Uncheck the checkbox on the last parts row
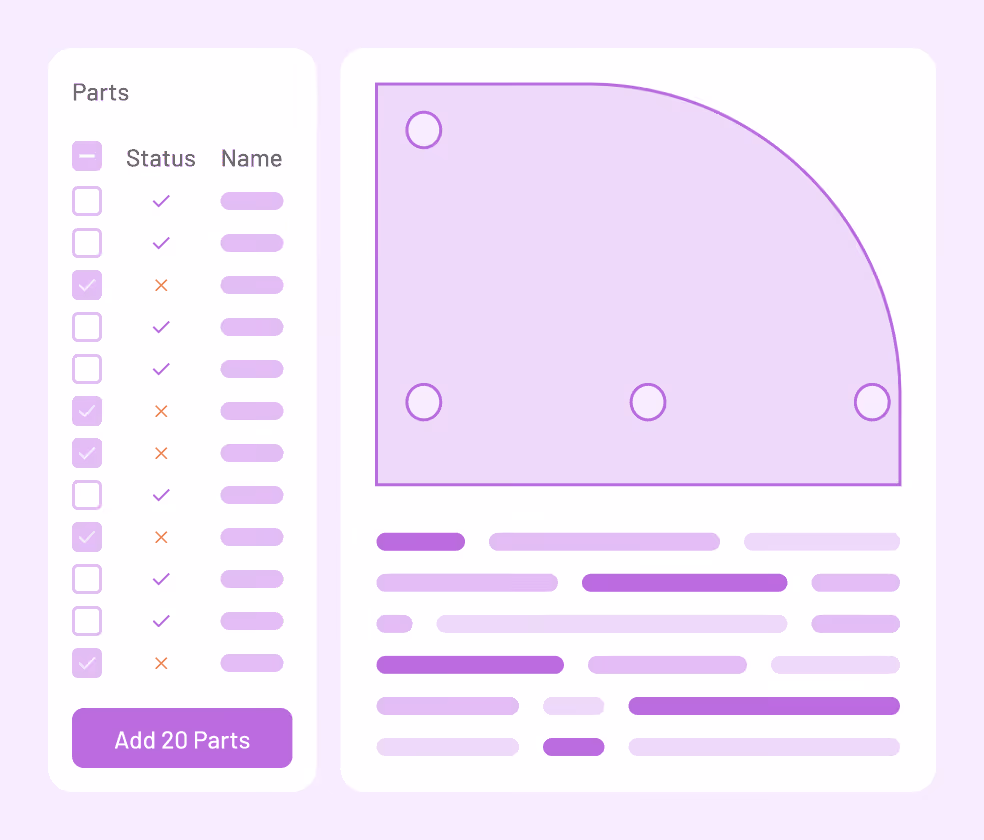 (x=87, y=663)
